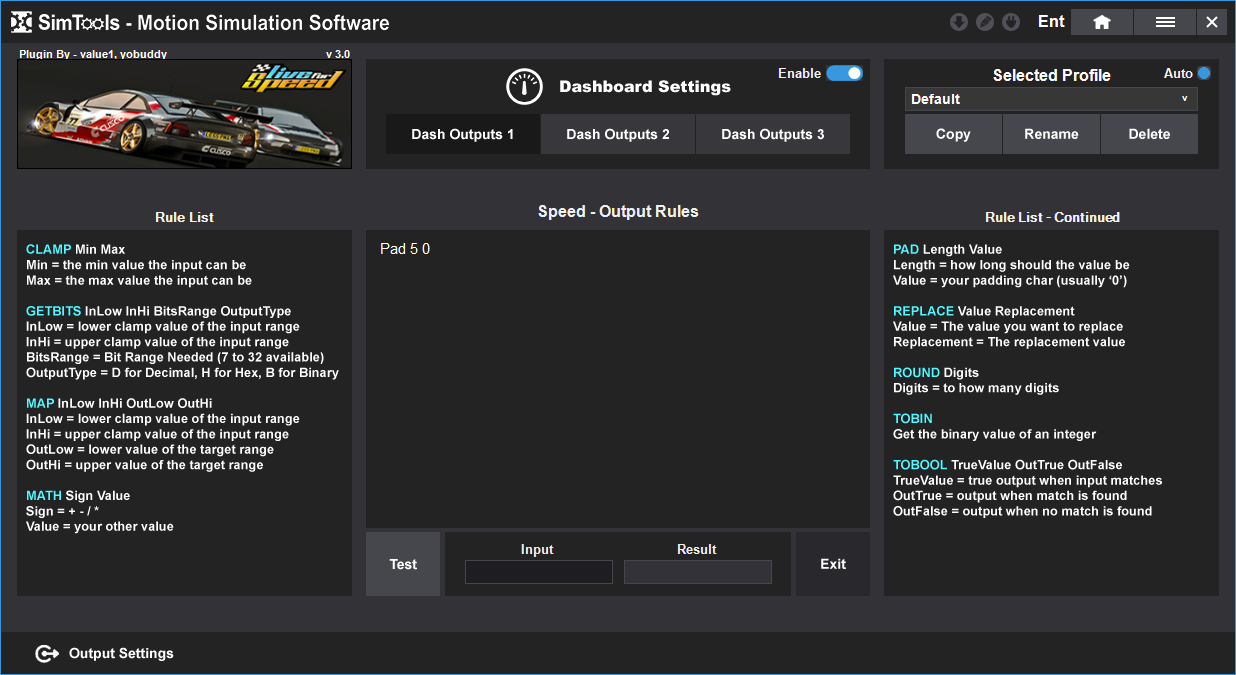Click the GETBITS rule name
This screenshot has height=675, width=1236.
54,312
